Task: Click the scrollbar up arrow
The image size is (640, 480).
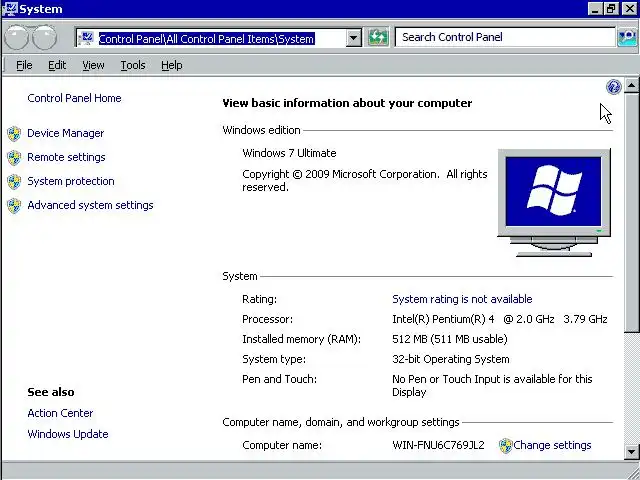Action: pyautogui.click(x=631, y=85)
